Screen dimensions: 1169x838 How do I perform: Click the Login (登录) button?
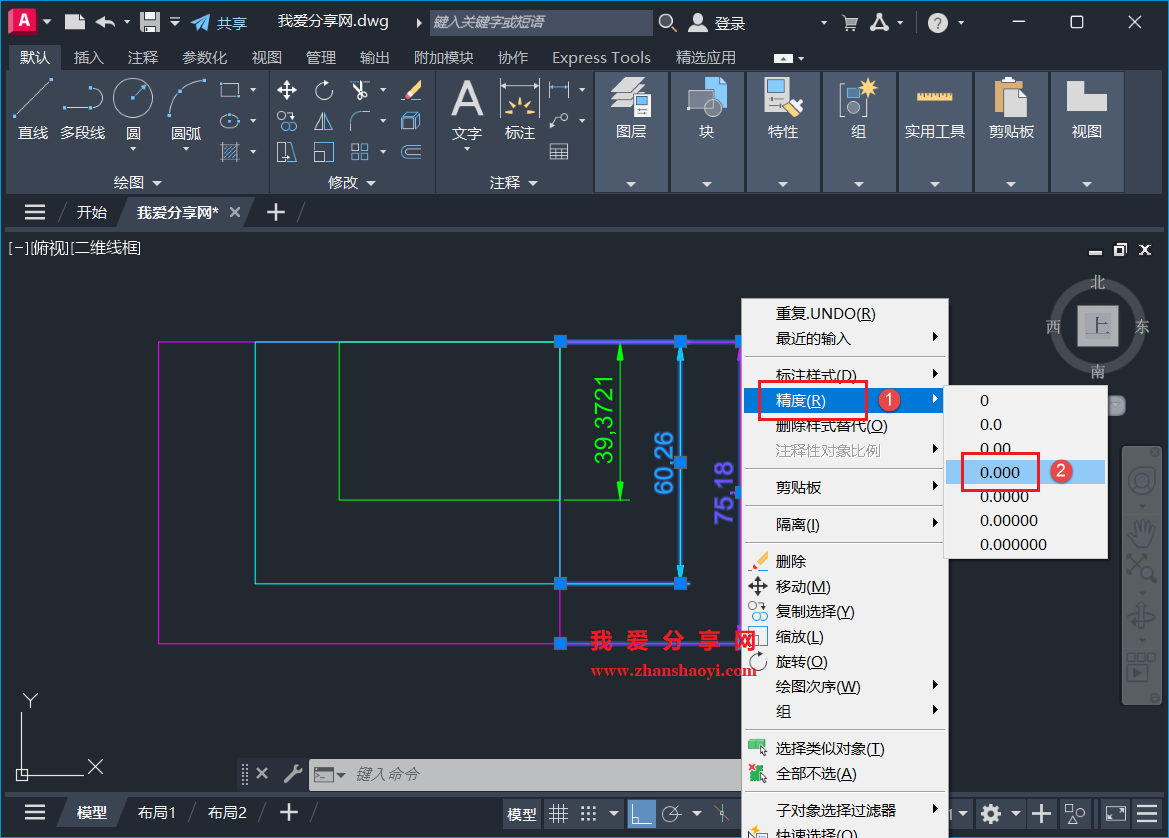[x=716, y=23]
